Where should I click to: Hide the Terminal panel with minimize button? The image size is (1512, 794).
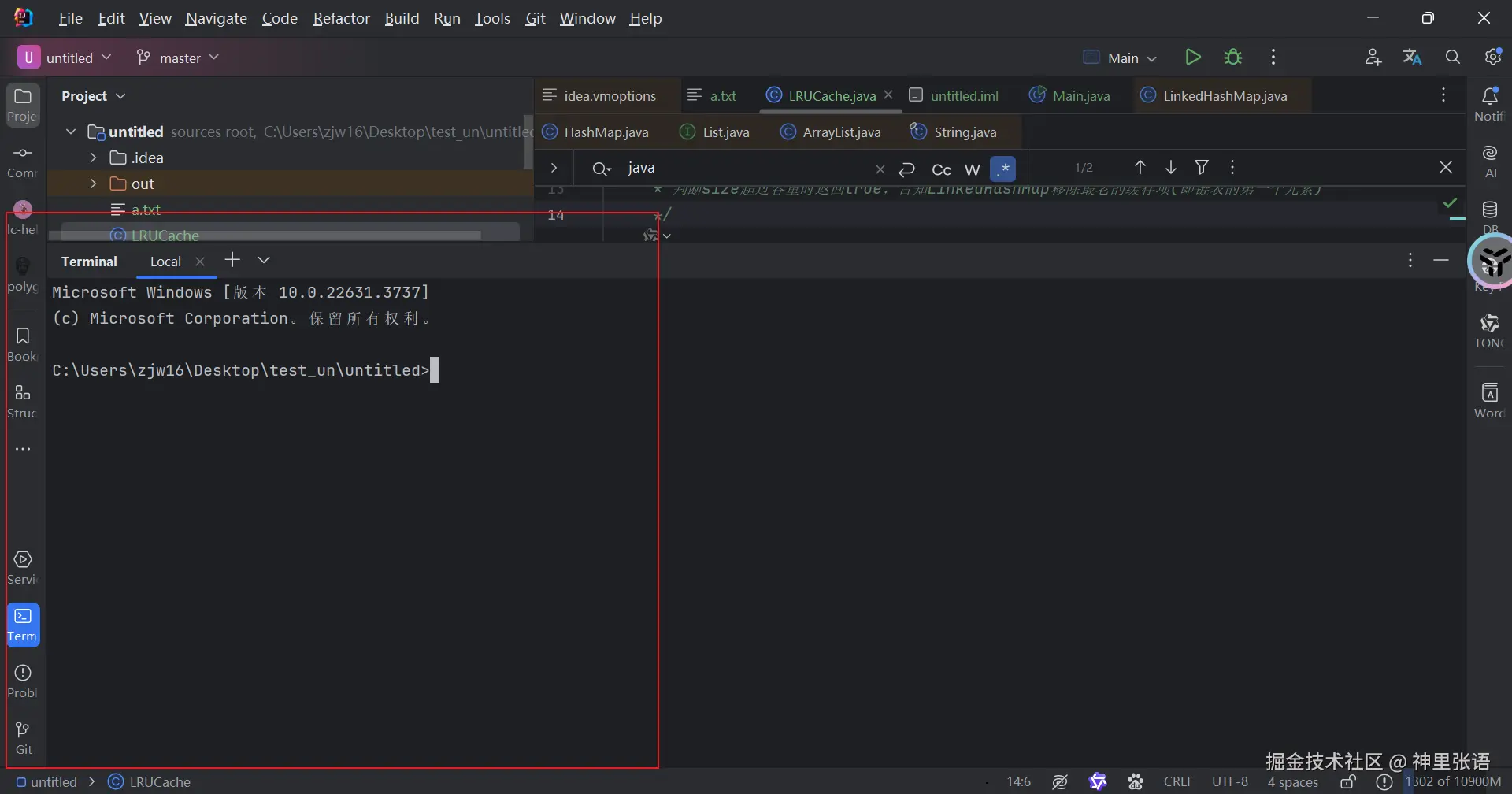click(1441, 260)
